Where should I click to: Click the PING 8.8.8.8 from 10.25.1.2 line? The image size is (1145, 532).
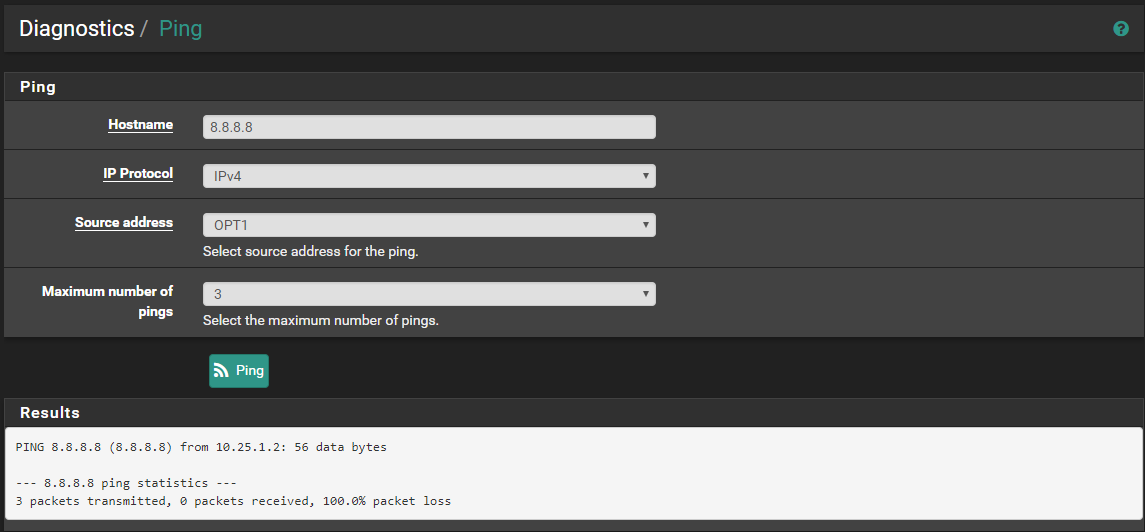pos(201,447)
